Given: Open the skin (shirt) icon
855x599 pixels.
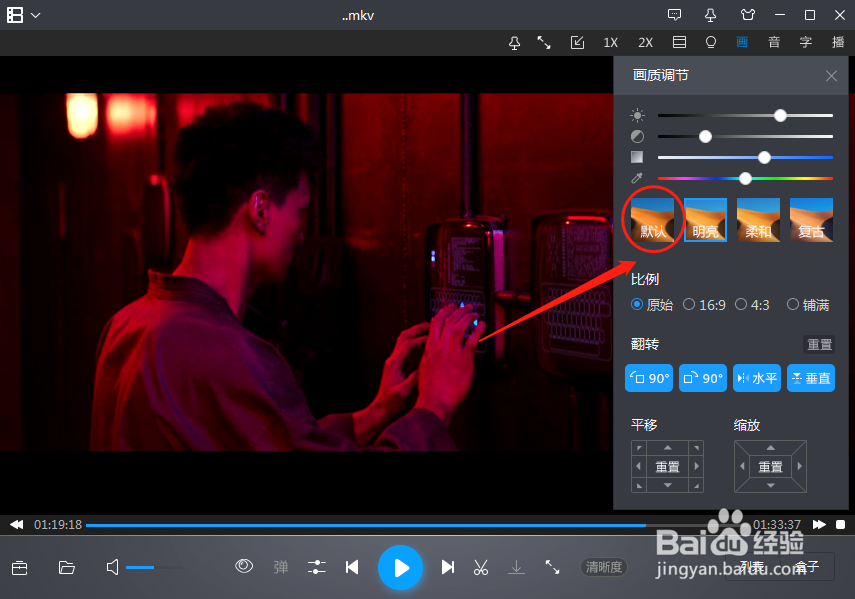Looking at the screenshot, I should click(748, 15).
